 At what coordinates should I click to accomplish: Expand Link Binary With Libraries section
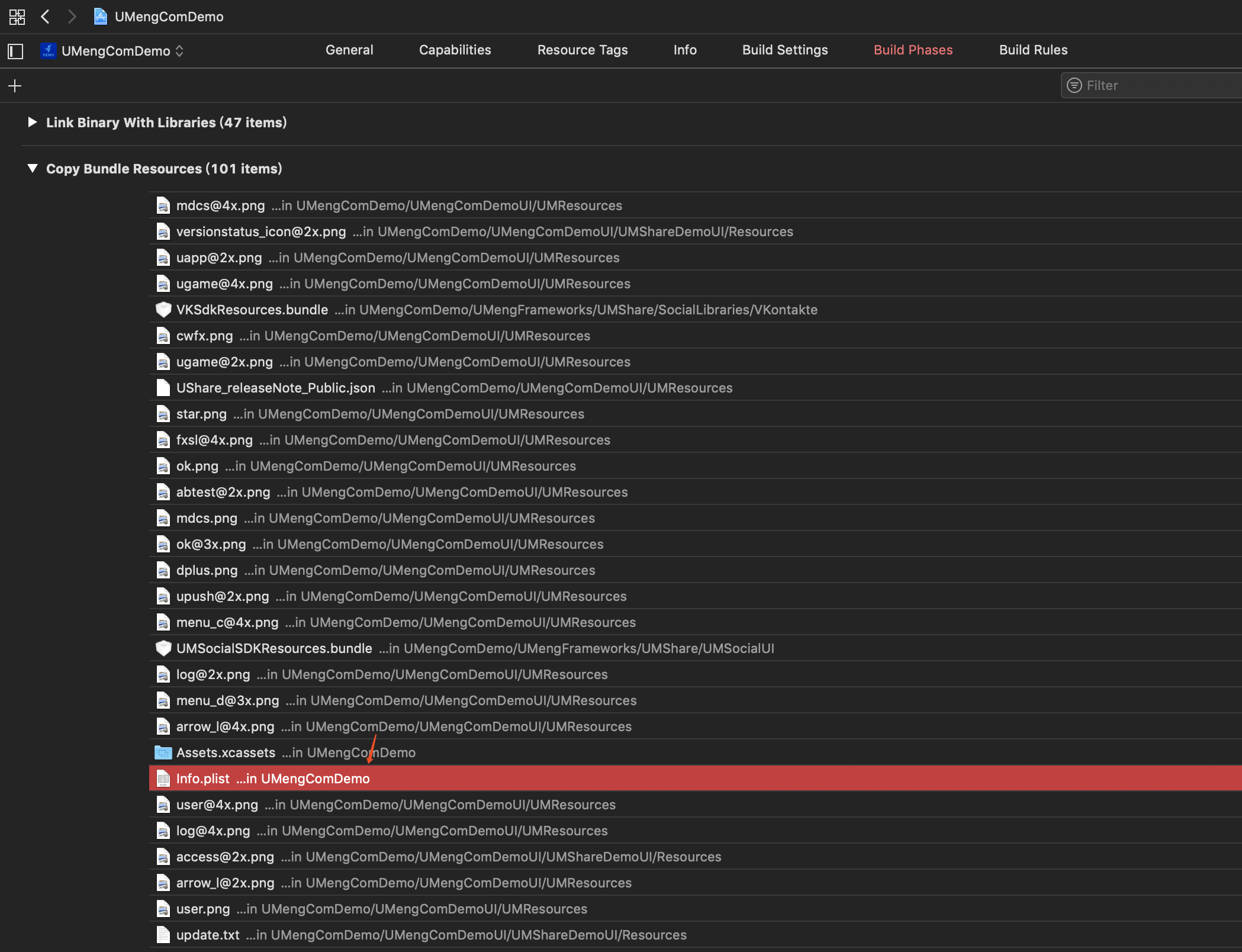[x=33, y=122]
